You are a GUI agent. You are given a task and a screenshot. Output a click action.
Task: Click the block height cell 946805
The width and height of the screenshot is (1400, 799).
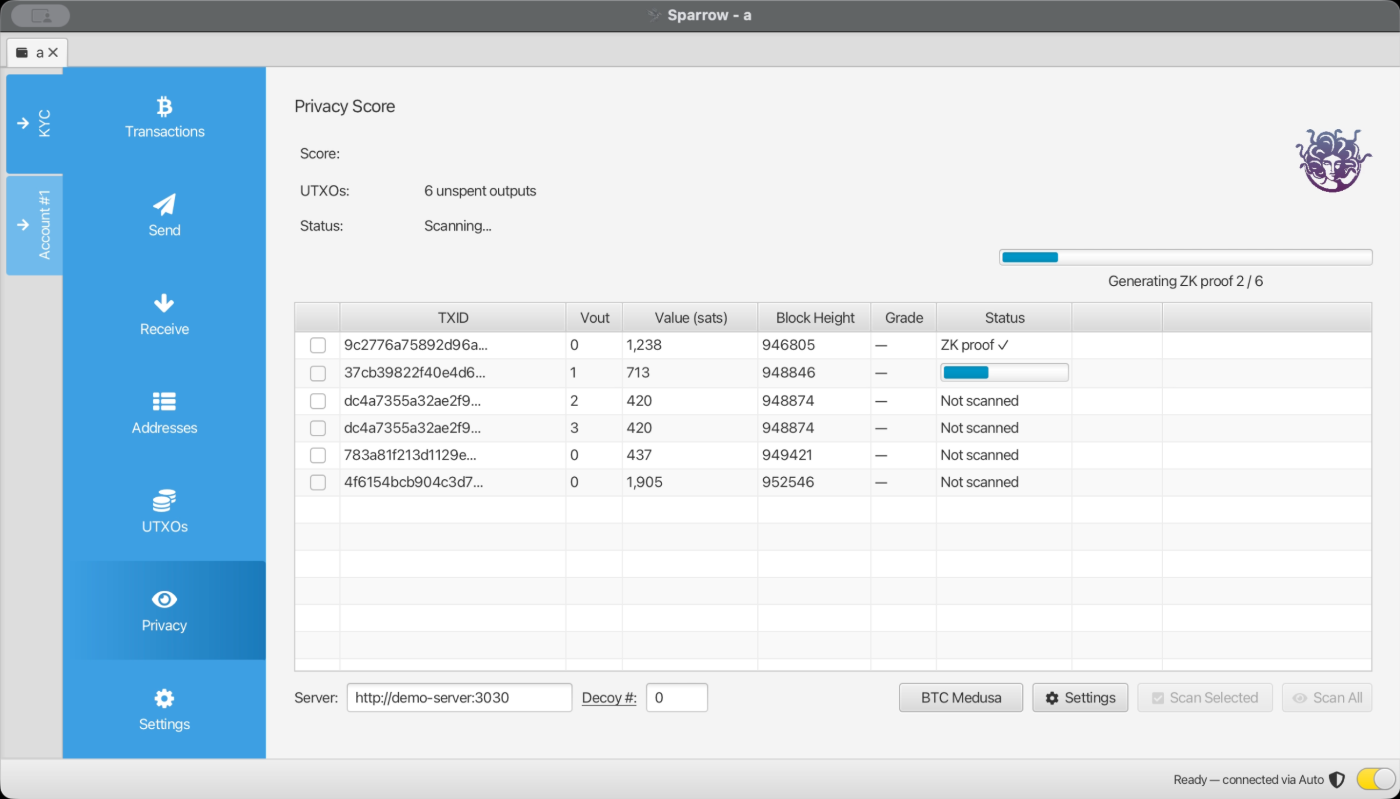[814, 345]
